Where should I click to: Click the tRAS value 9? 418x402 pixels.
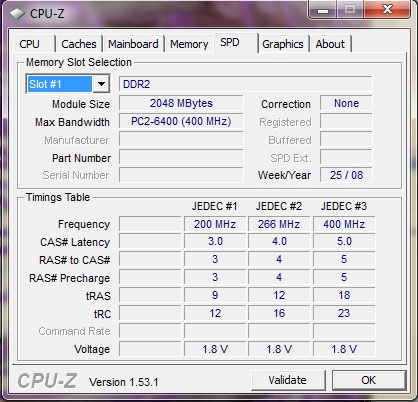tap(215, 295)
